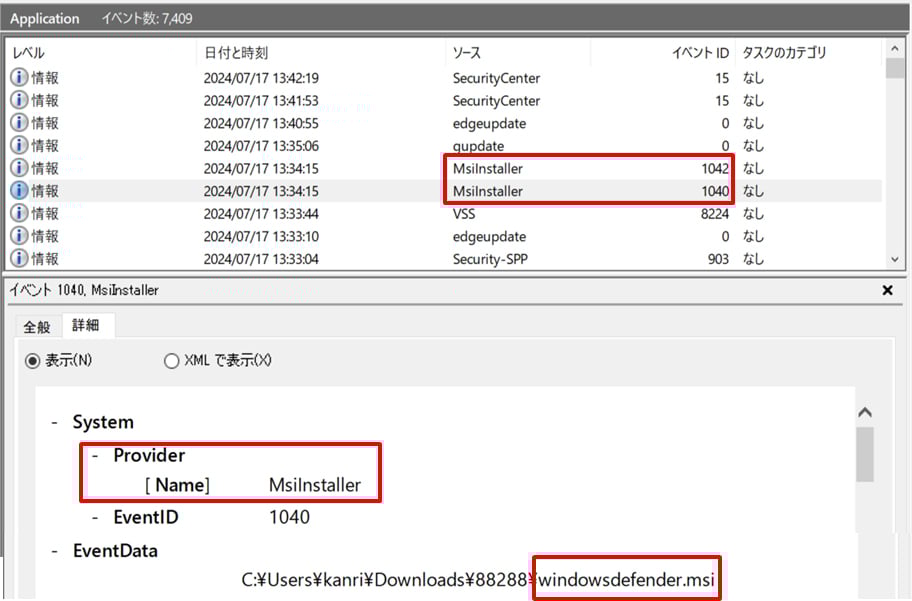This screenshot has width=912, height=601.
Task: Switch to the 詳細 tab
Action: [x=86, y=325]
